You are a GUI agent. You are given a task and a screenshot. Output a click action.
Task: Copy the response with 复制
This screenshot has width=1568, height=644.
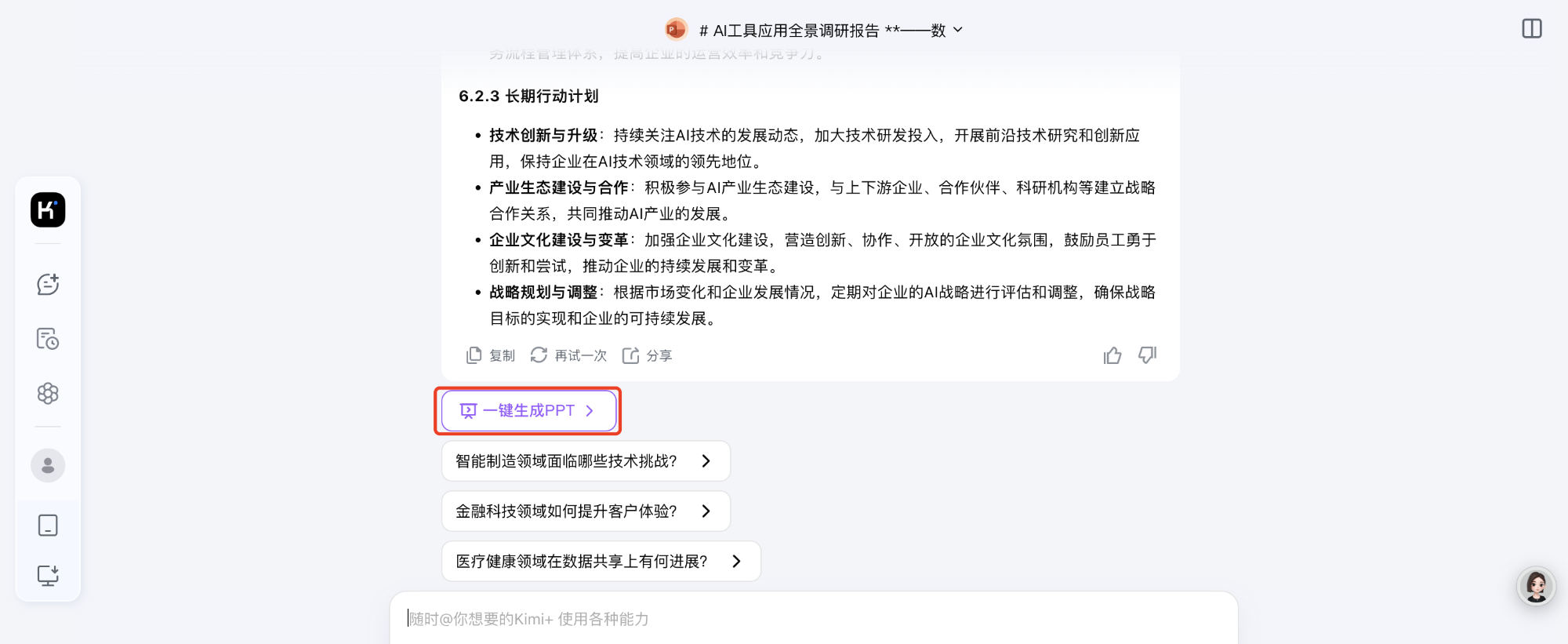491,356
